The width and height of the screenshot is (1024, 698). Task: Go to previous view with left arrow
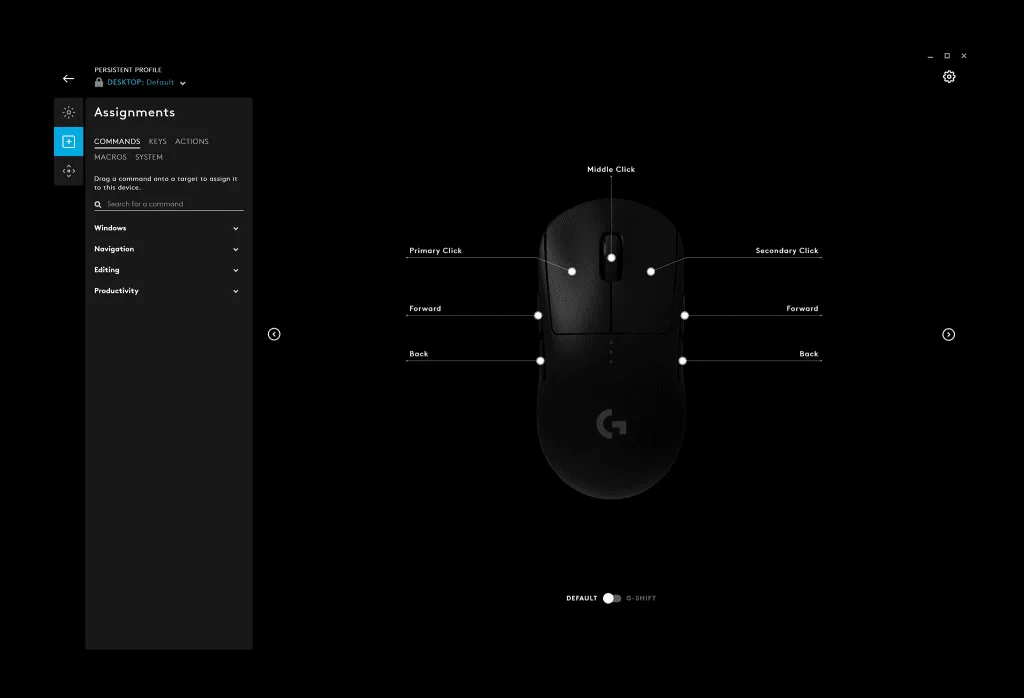click(x=274, y=334)
